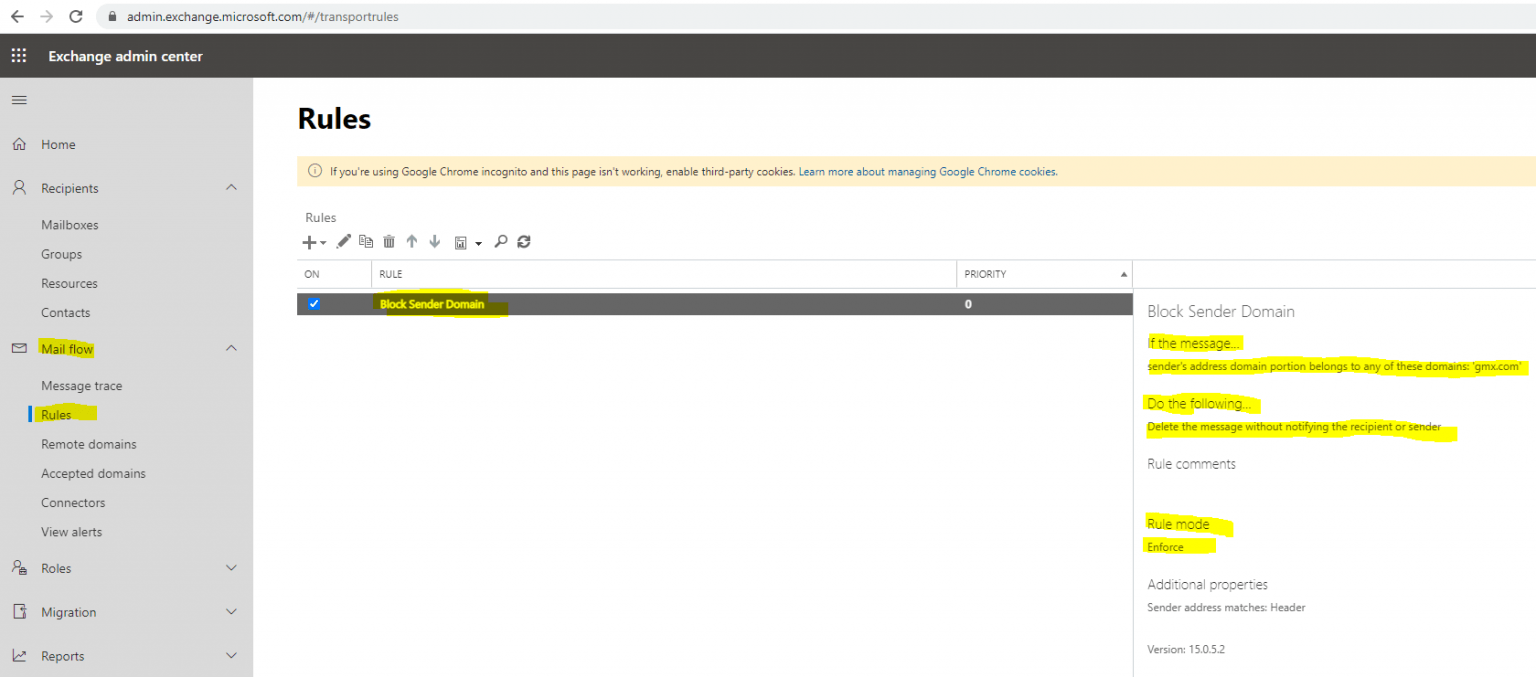The width and height of the screenshot is (1536, 677).
Task: Refresh the rules list
Action: (x=524, y=241)
